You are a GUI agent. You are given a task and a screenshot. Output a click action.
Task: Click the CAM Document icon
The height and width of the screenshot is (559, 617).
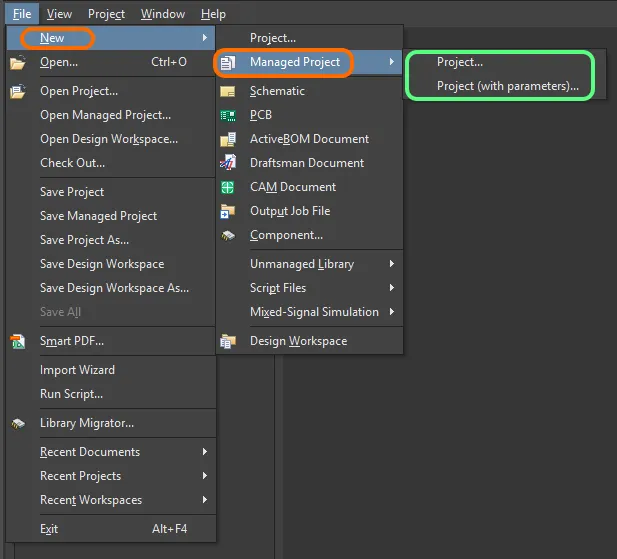(228, 187)
